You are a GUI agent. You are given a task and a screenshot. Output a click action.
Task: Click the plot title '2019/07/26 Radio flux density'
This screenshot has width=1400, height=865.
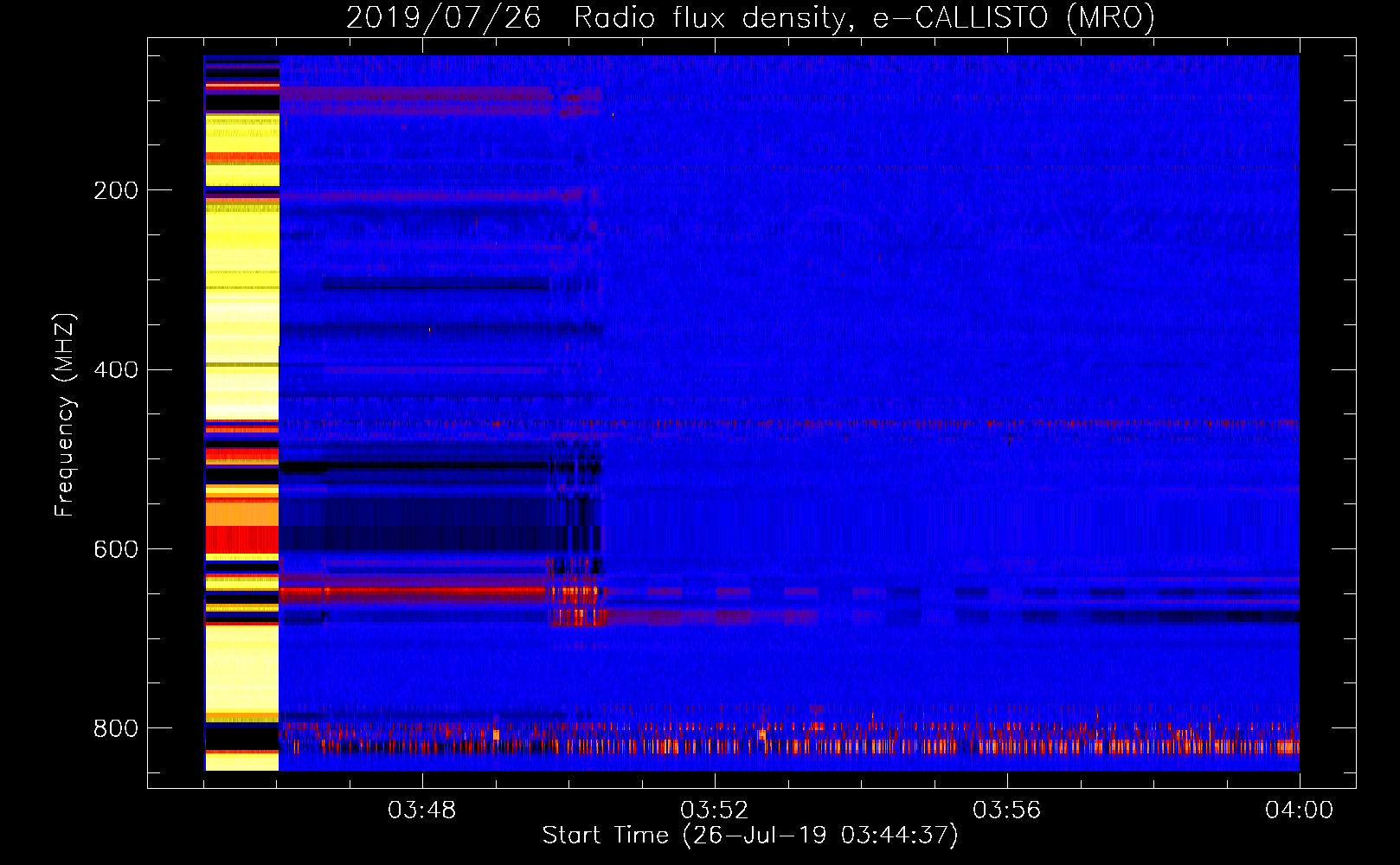point(751,17)
